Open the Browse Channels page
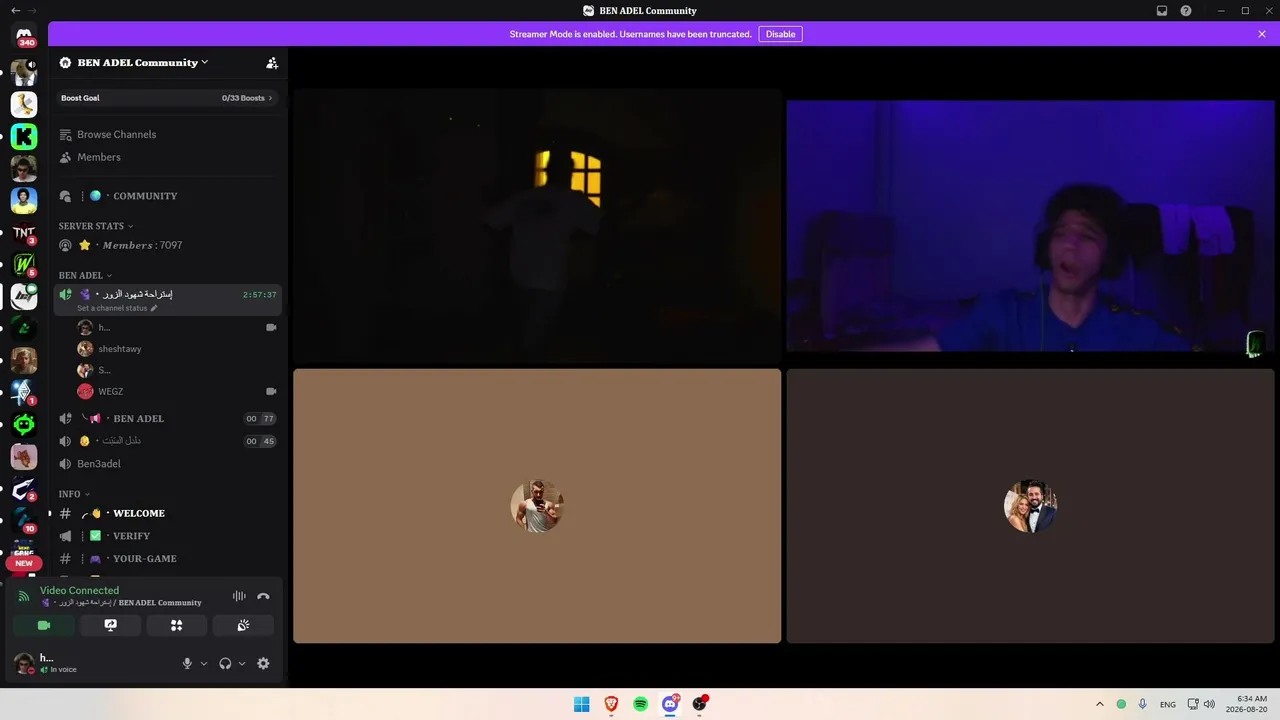Viewport: 1280px width, 720px height. point(168,134)
